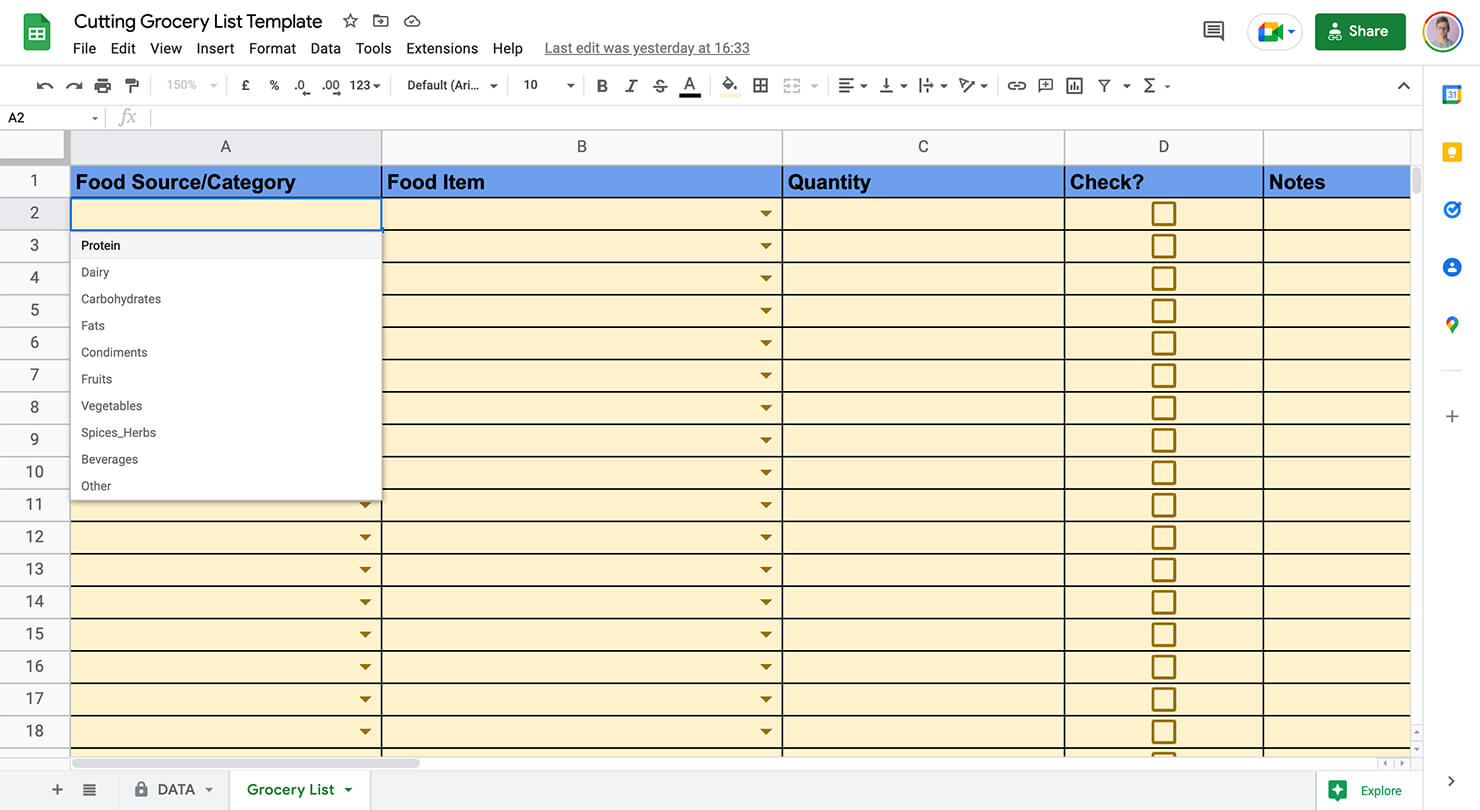Click the Share button
Image resolution: width=1480 pixels, height=810 pixels.
1359,31
